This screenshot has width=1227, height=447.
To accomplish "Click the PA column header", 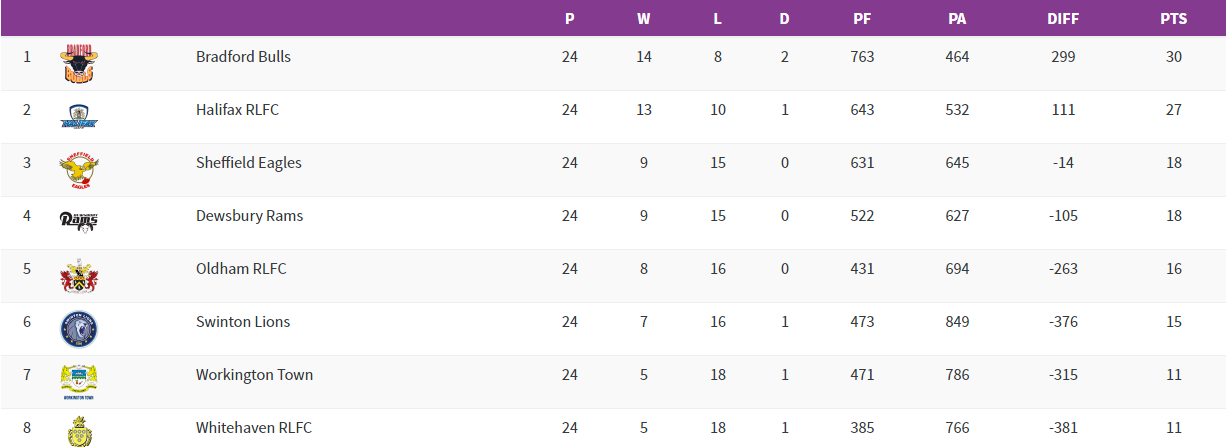I will [957, 19].
